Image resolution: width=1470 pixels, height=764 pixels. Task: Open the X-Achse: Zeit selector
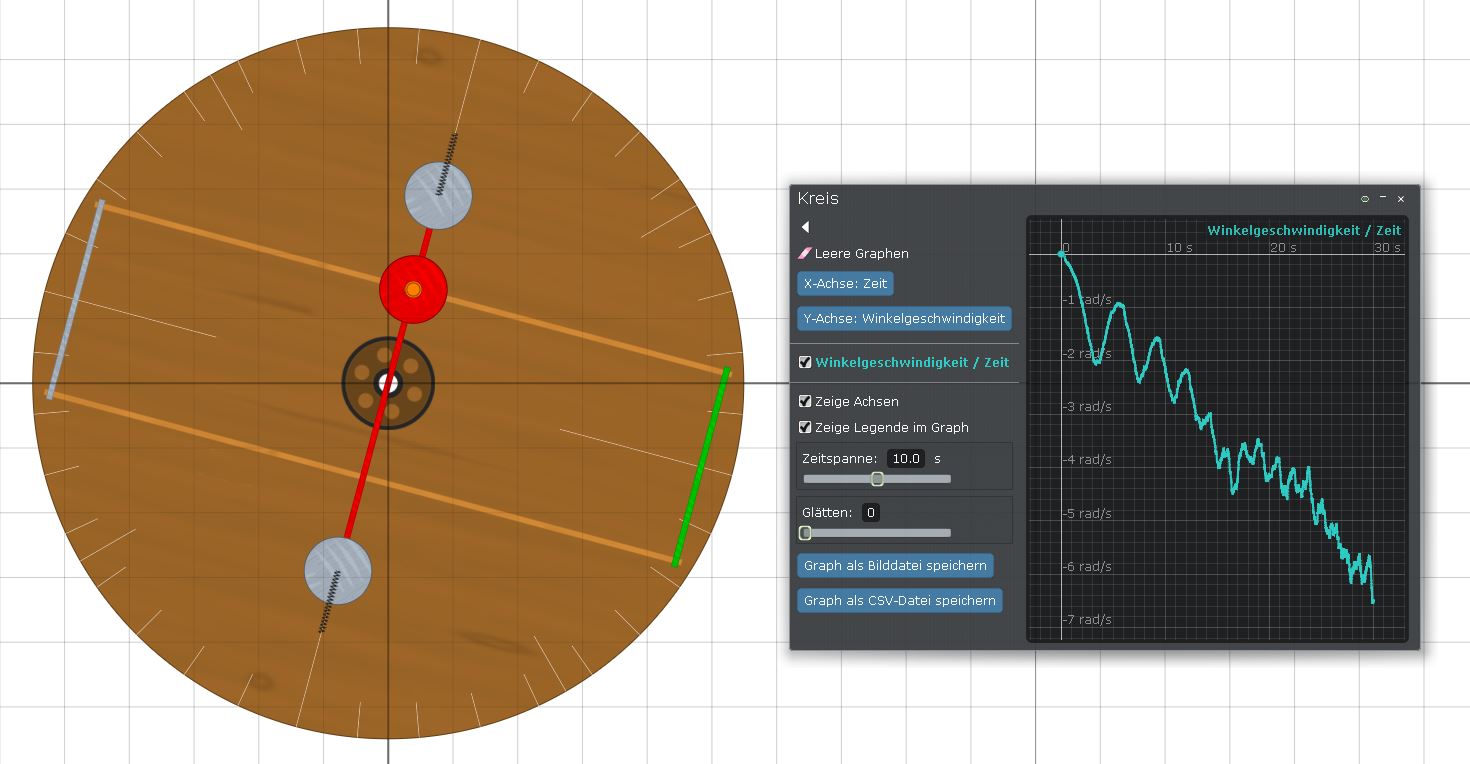point(845,284)
